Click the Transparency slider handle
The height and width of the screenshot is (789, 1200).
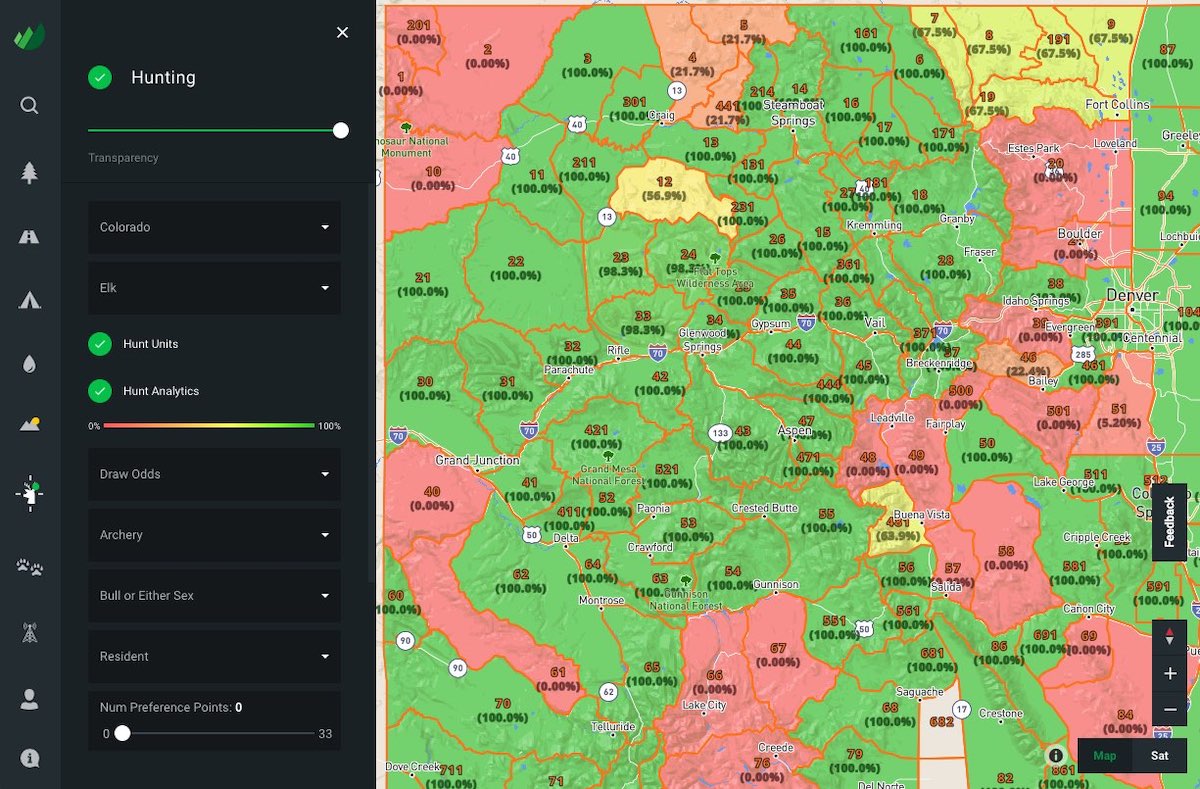[341, 130]
